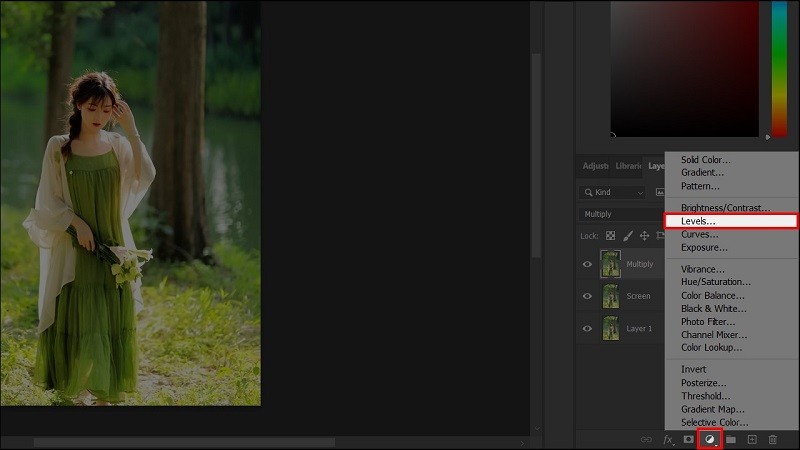Open the blend mode dropdown showing Multiply
This screenshot has height=450, width=800.
[x=621, y=214]
